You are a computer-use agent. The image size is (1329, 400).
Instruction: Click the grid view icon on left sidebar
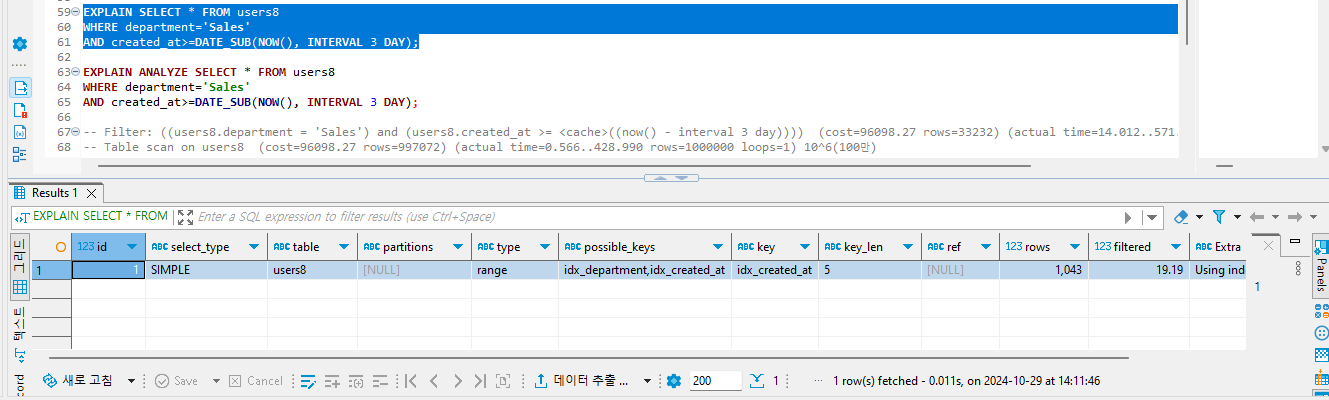click(20, 288)
